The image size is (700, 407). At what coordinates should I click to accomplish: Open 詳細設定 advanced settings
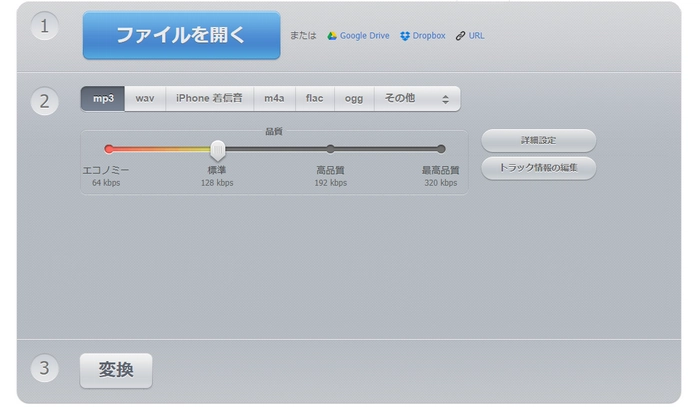click(538, 141)
